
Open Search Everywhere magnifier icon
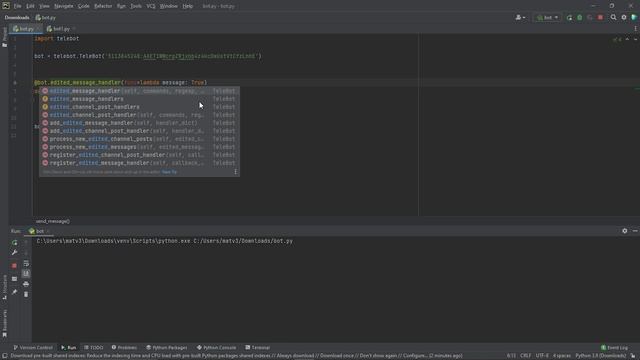coord(613,18)
